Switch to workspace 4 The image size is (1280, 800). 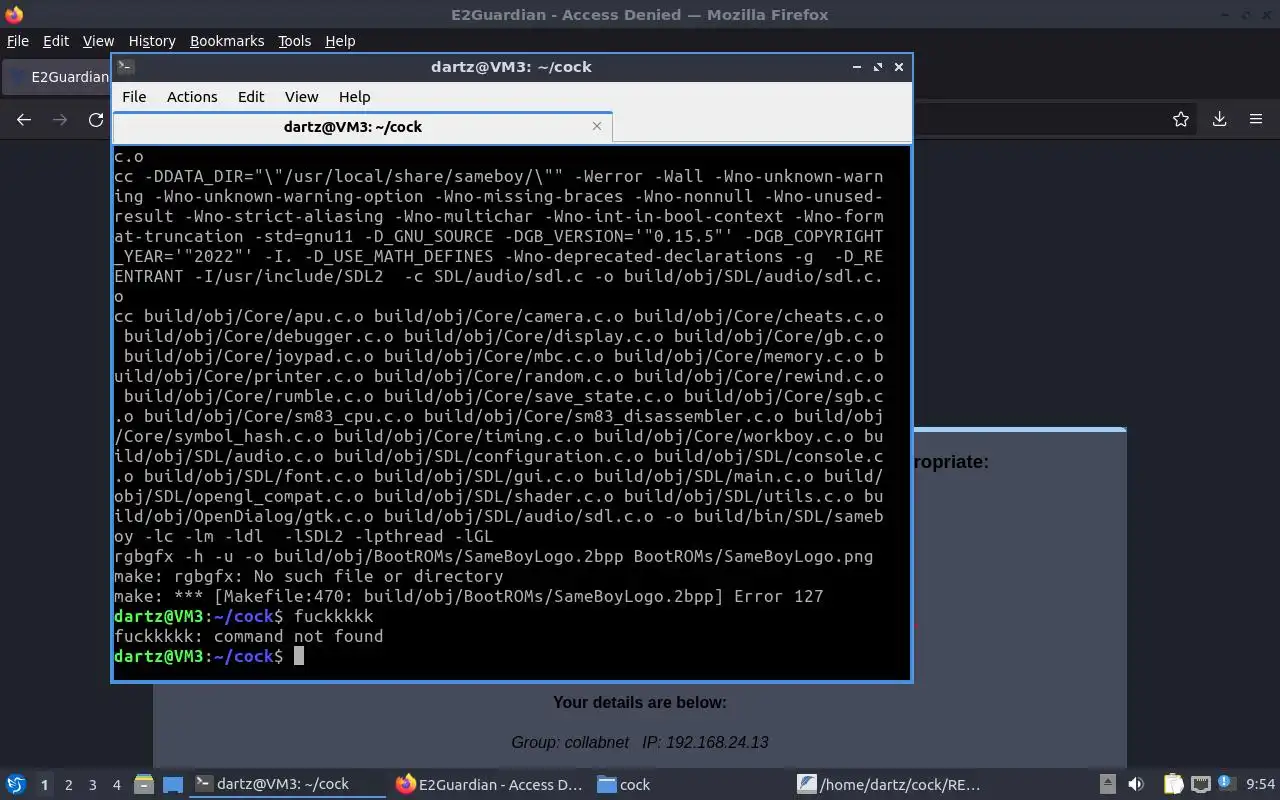[x=117, y=785]
